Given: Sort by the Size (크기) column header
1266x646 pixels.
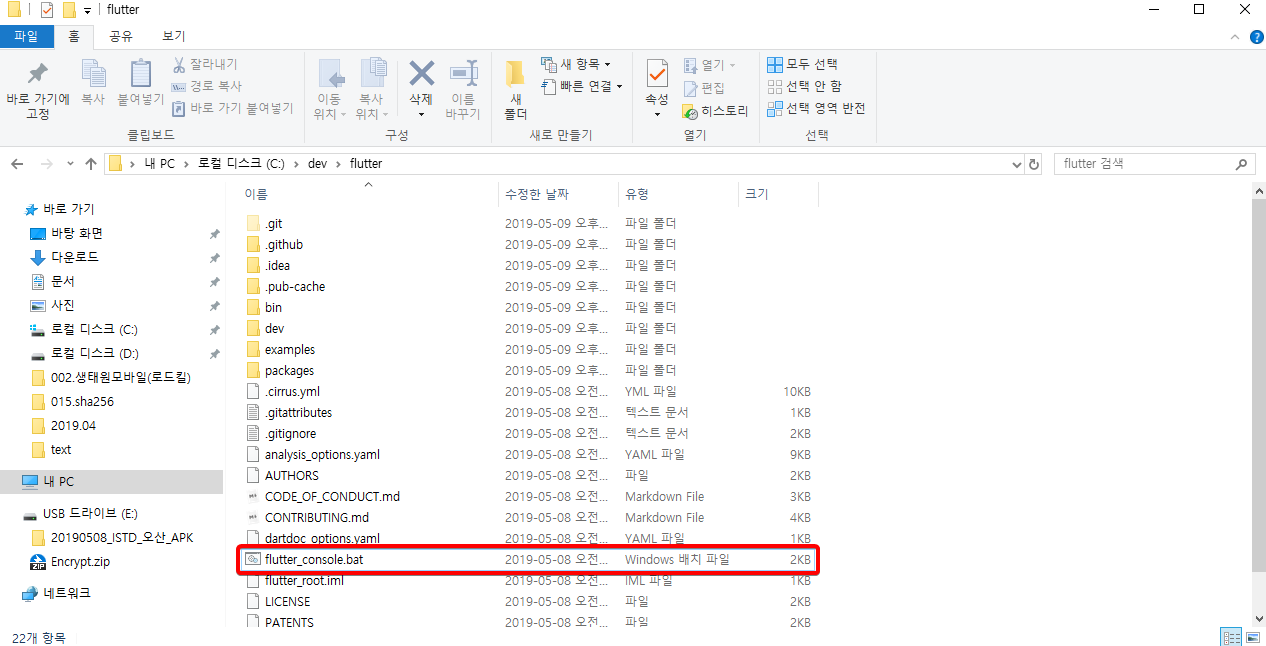Looking at the screenshot, I should click(x=756, y=194).
